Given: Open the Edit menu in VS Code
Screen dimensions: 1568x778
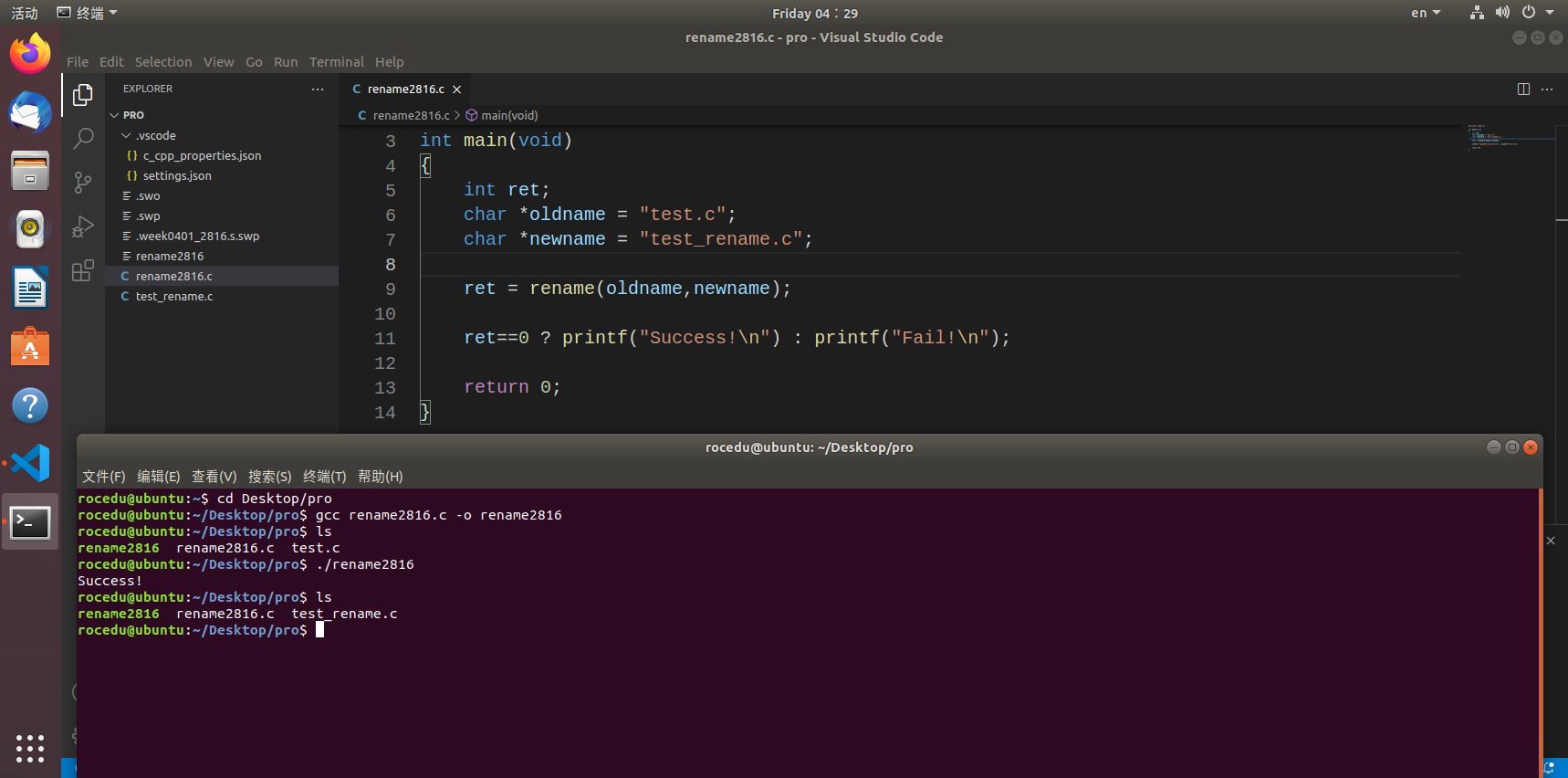Looking at the screenshot, I should point(111,62).
